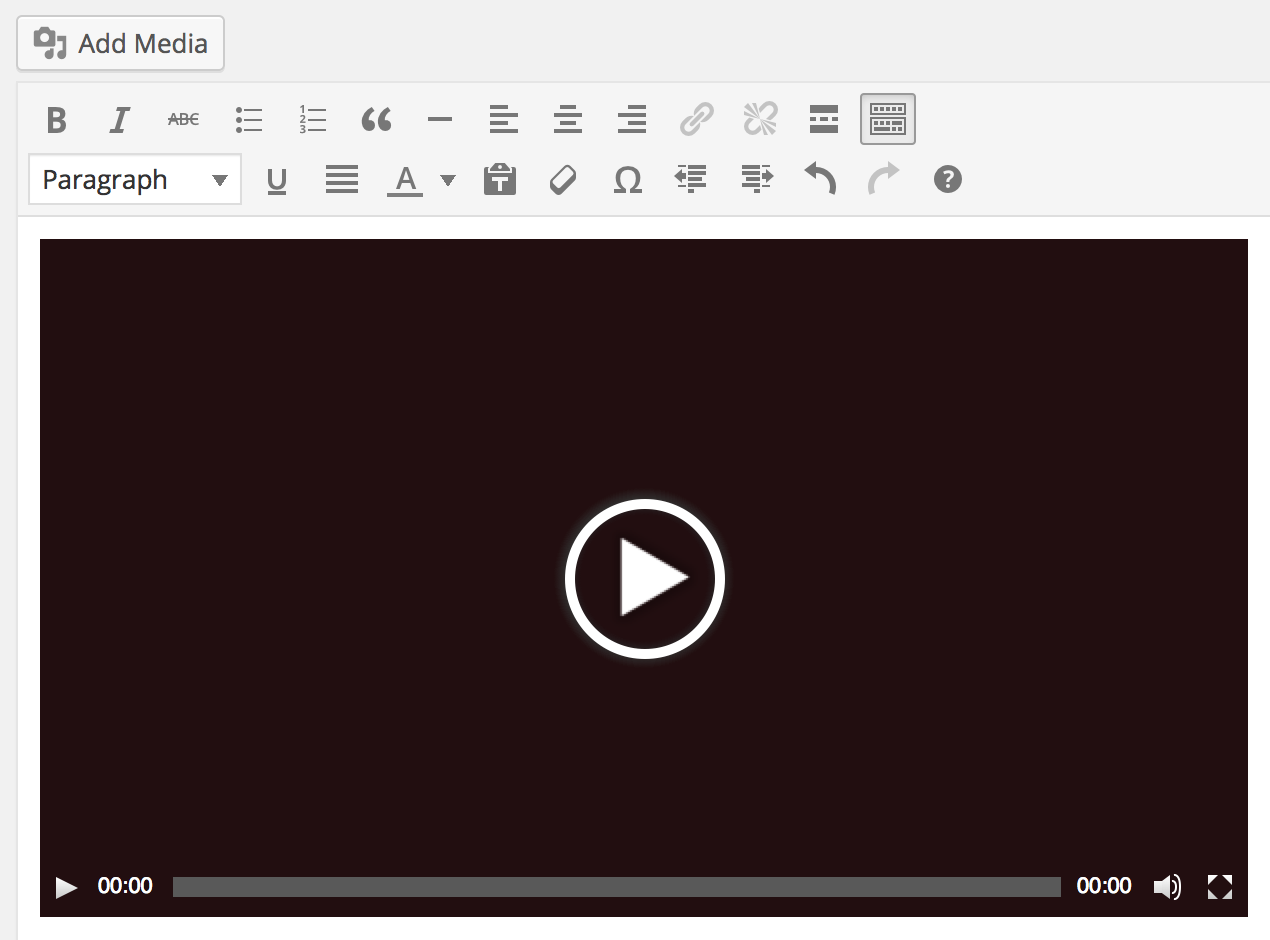Image resolution: width=1270 pixels, height=940 pixels.
Task: Click the duration 00:00 display
Action: [1104, 886]
